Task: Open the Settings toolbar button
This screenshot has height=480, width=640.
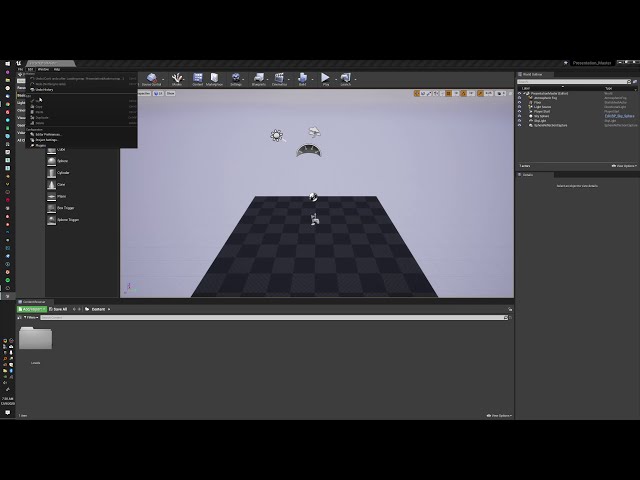Action: [x=236, y=79]
